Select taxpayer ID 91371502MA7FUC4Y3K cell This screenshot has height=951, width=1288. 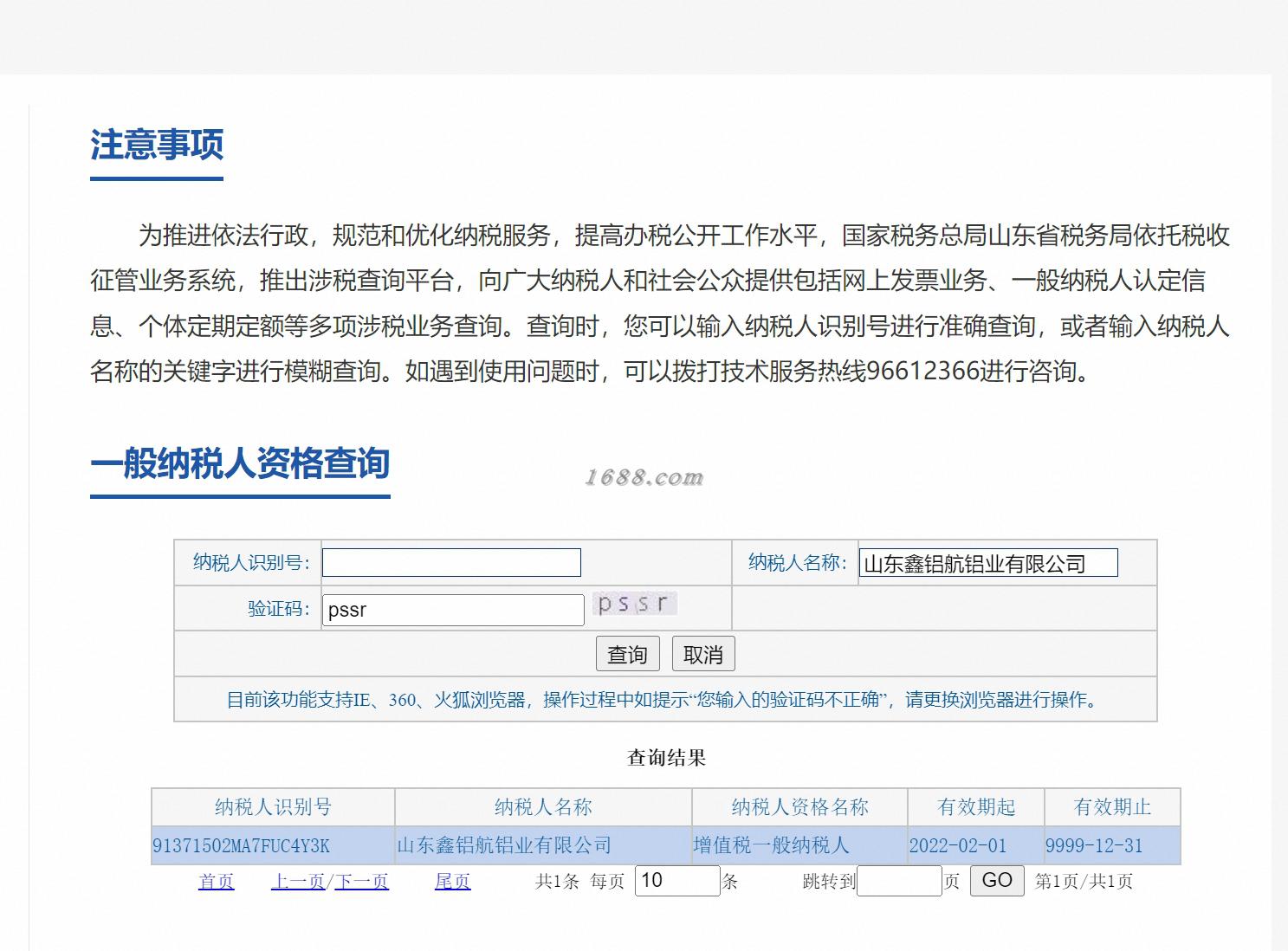[273, 845]
